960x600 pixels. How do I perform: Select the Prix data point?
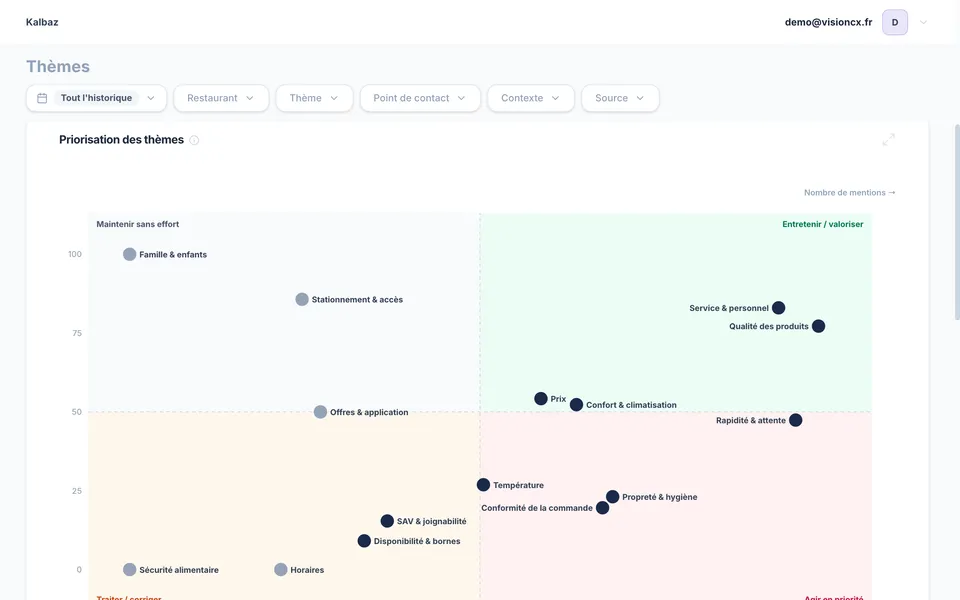(x=541, y=399)
